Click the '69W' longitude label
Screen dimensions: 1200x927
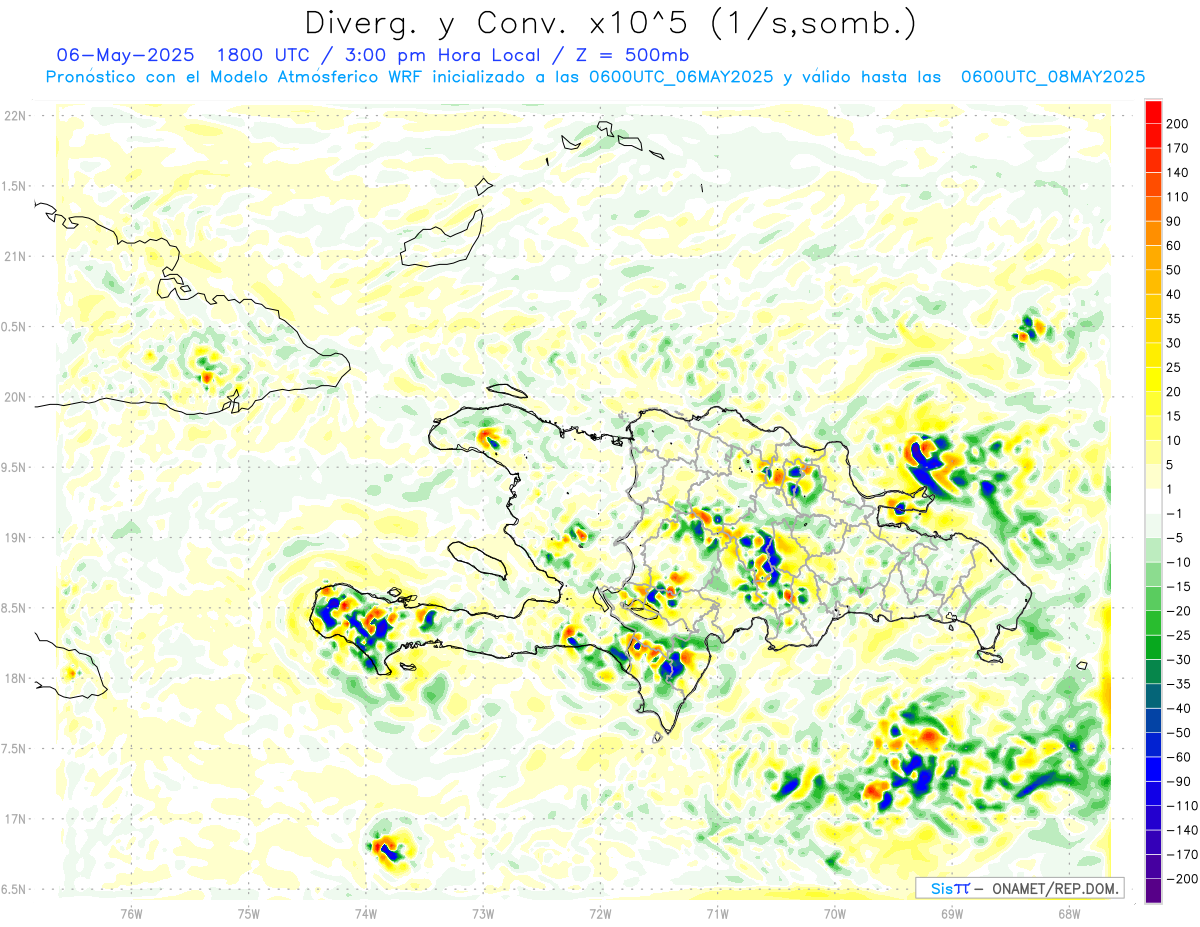point(952,912)
